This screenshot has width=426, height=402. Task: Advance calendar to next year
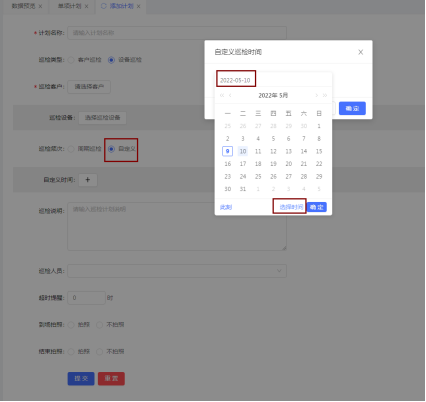click(325, 95)
